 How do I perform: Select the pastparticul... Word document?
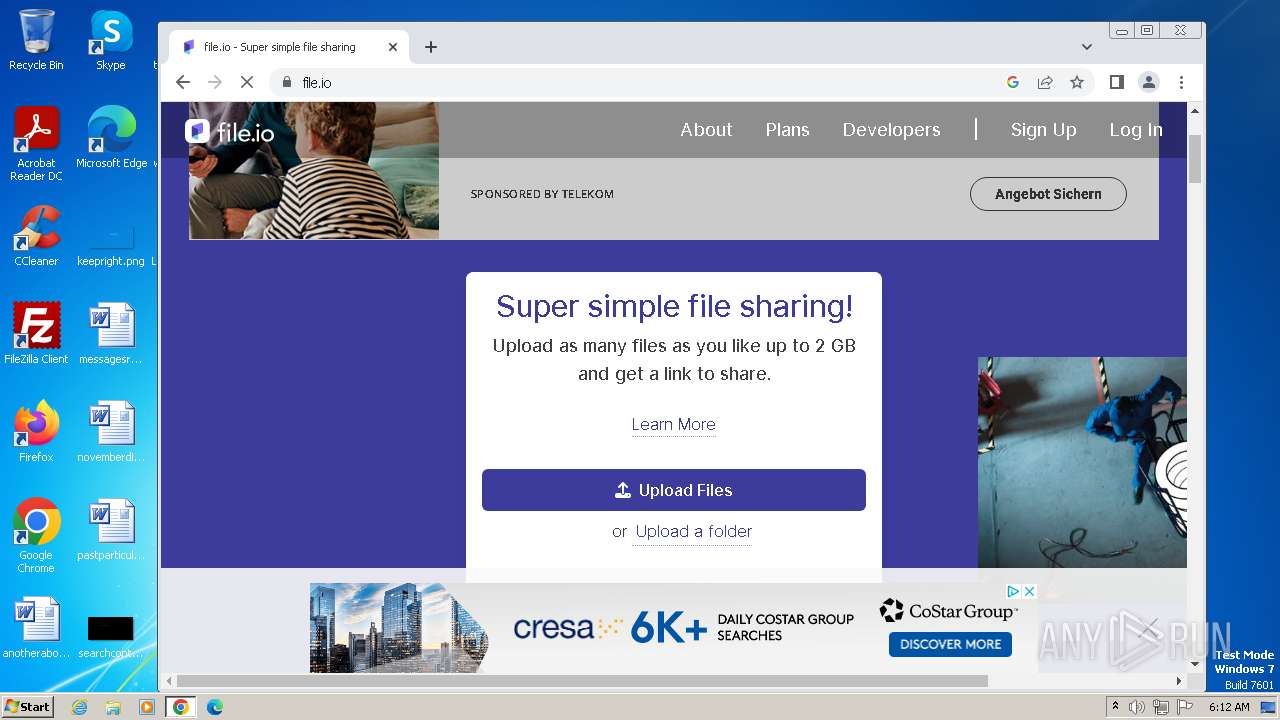click(x=111, y=530)
